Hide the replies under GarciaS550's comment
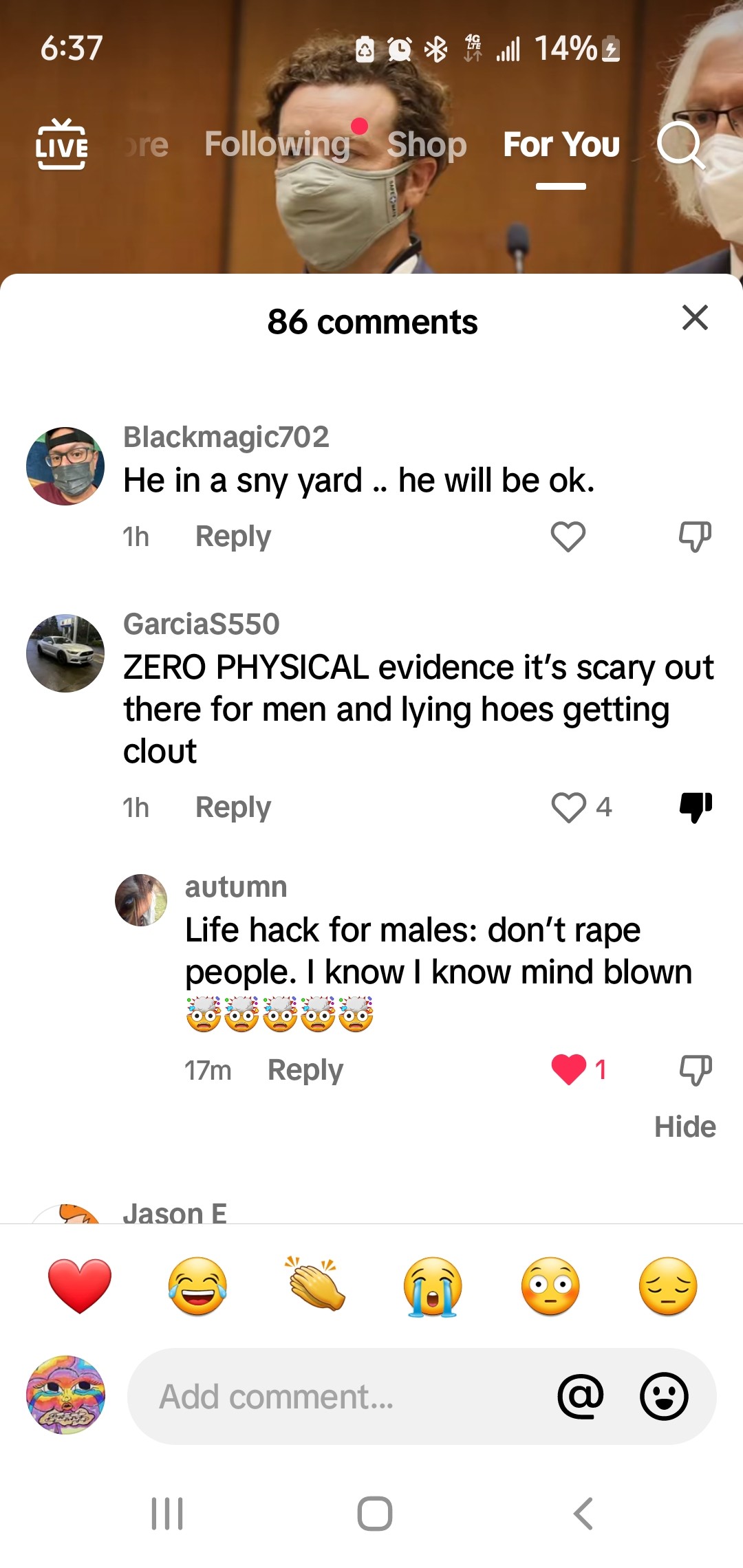This screenshot has width=743, height=1568. click(685, 1127)
